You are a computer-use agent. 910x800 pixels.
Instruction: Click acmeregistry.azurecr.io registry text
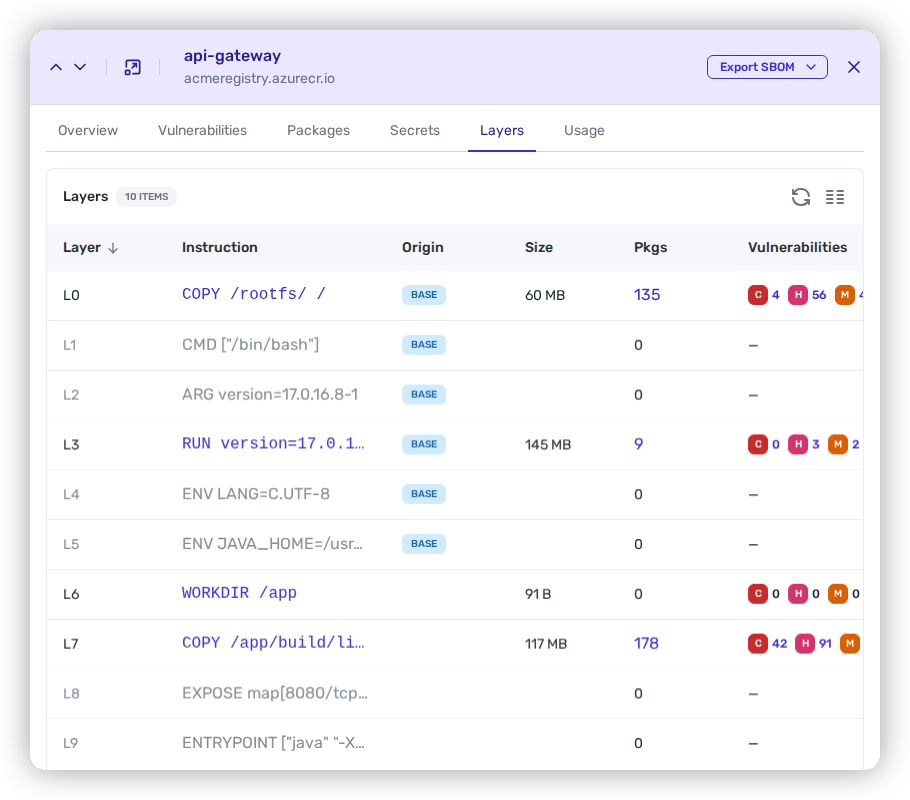click(259, 78)
